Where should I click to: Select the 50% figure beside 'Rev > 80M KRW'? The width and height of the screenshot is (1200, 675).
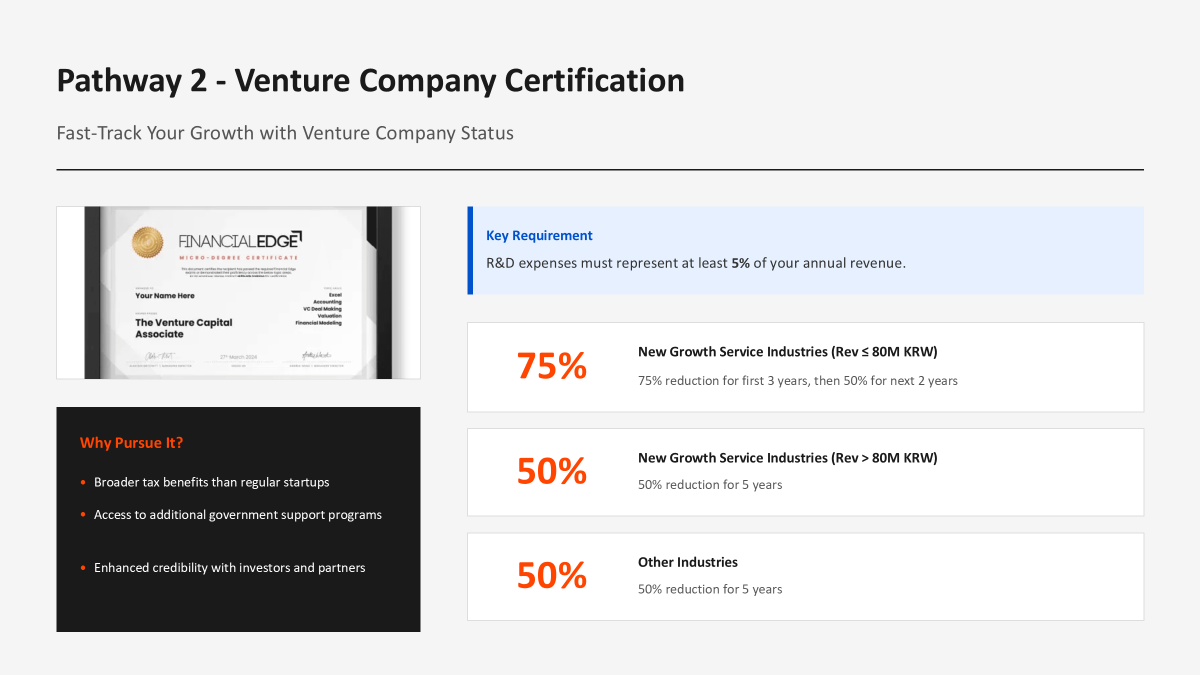tap(551, 471)
